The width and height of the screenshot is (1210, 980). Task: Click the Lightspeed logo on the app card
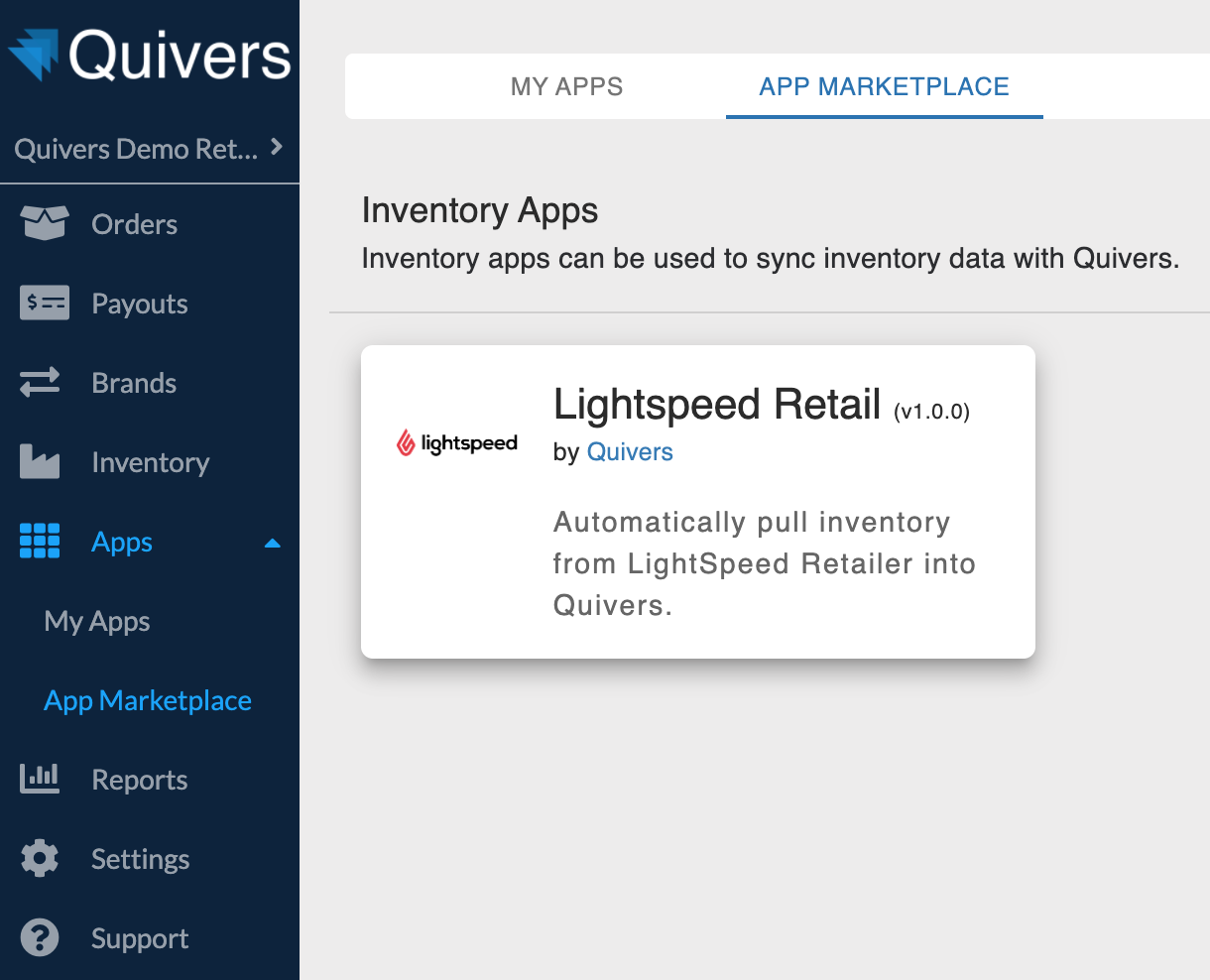pyautogui.click(x=457, y=443)
